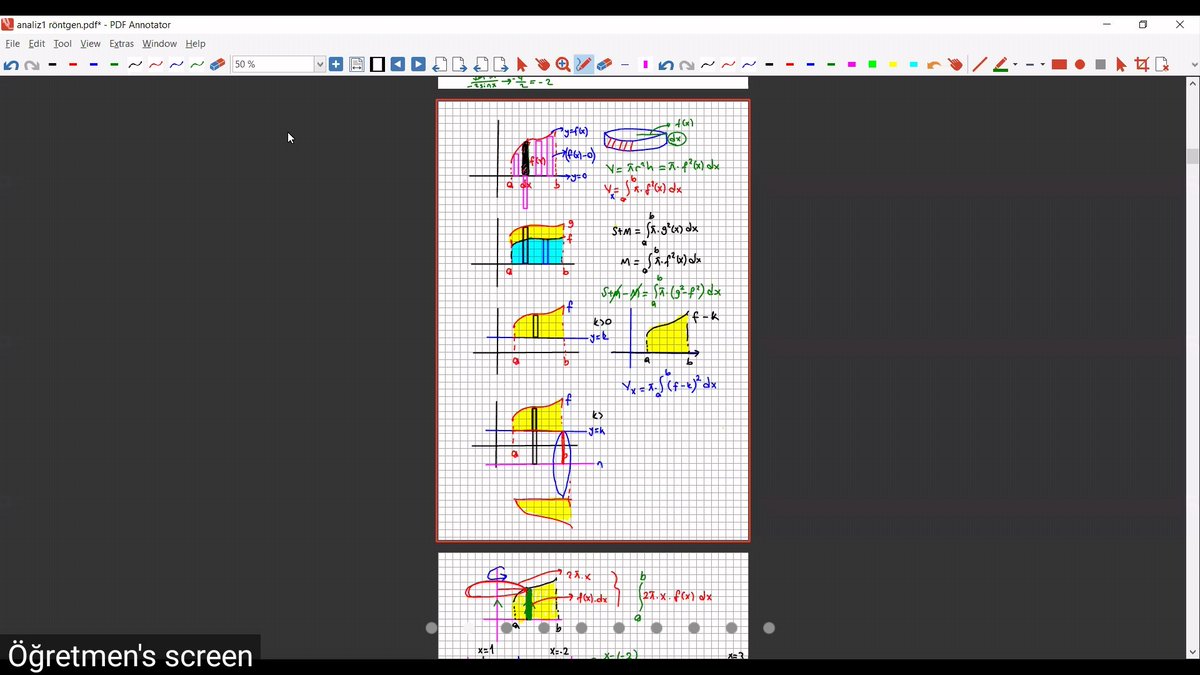Open the Edit menu

37,44
